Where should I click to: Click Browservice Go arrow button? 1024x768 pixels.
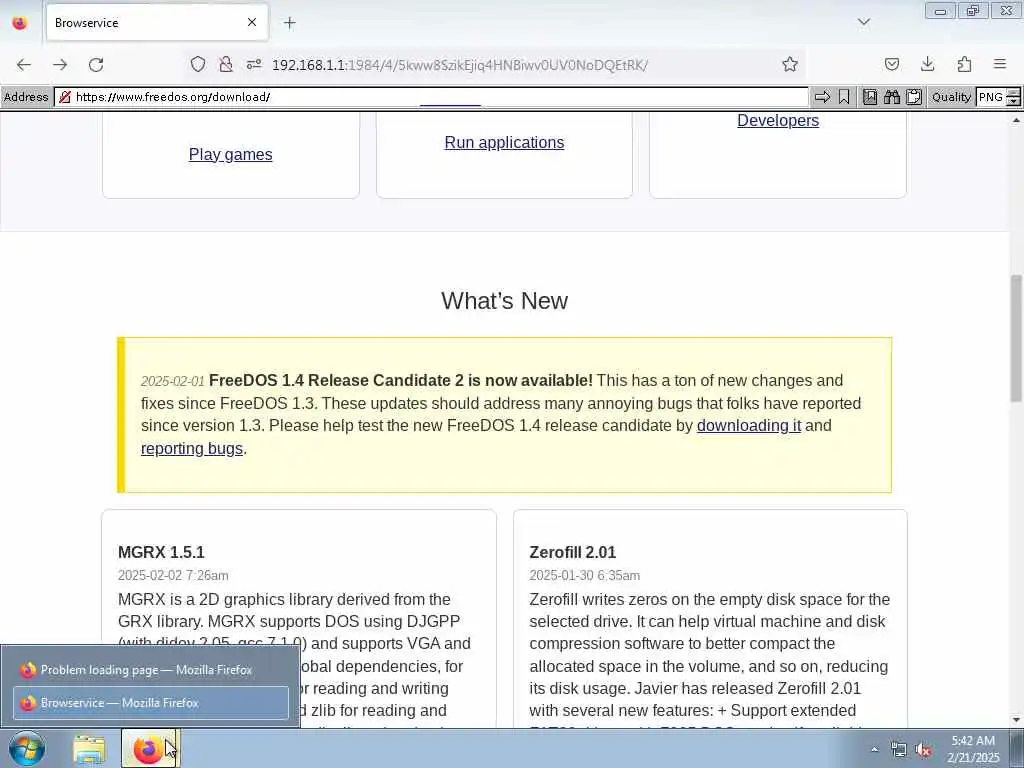[x=822, y=97]
